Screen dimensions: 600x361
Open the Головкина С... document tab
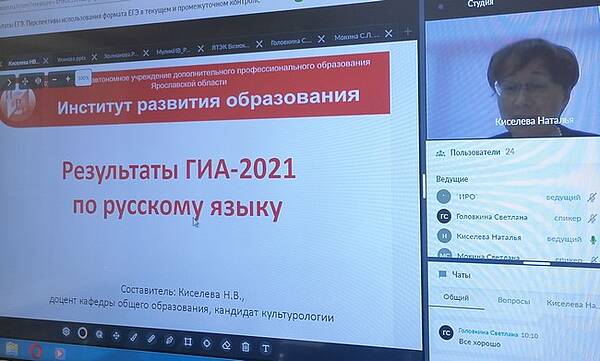pyautogui.click(x=291, y=41)
